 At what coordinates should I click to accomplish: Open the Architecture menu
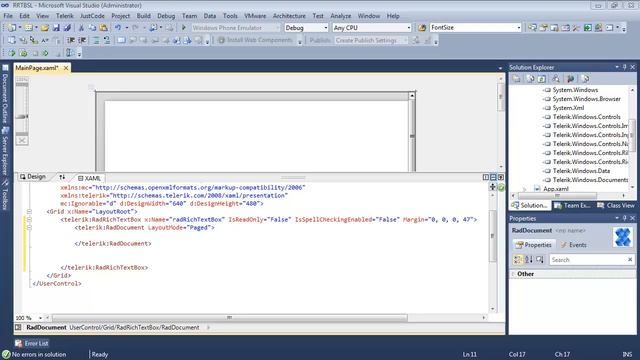coord(289,16)
